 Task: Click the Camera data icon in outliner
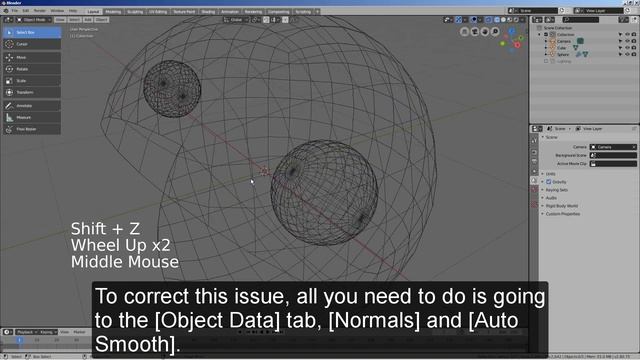(x=580, y=41)
